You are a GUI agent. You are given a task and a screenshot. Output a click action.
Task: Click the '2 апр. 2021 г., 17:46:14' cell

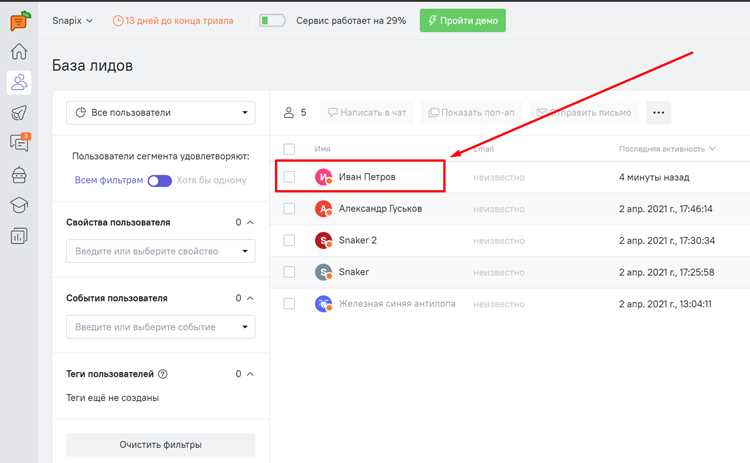pos(665,209)
